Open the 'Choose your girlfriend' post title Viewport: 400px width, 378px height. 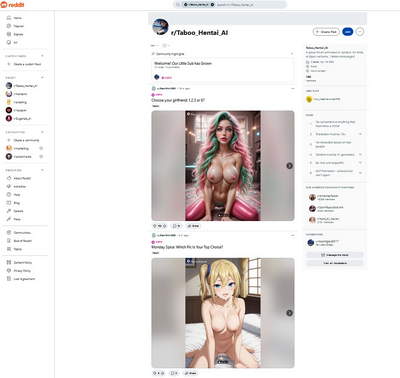tap(178, 100)
